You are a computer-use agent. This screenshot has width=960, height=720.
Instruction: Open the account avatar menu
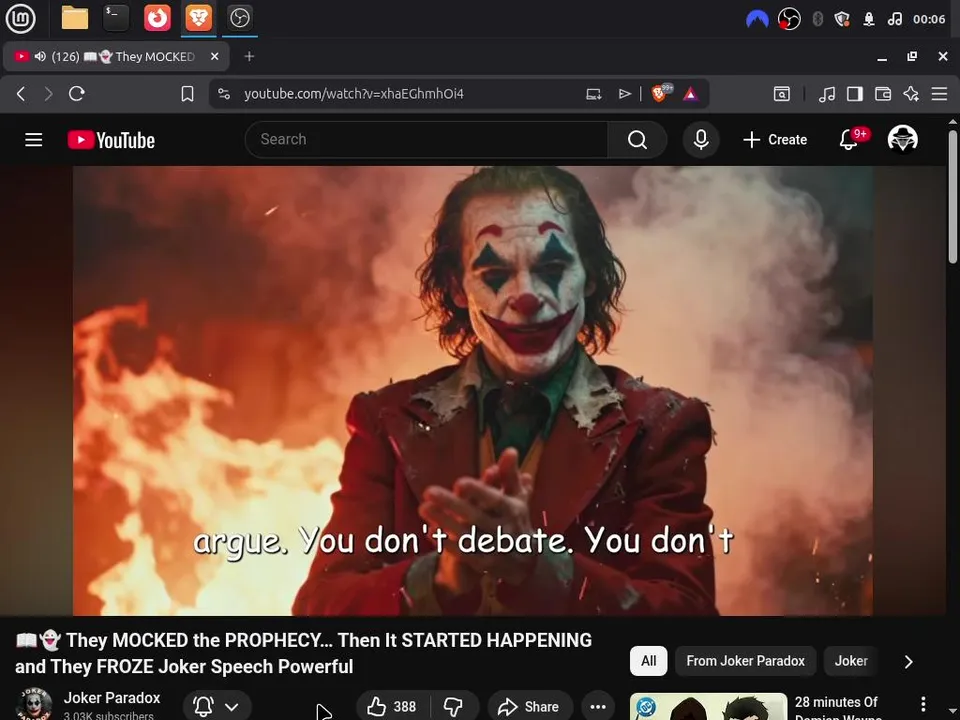pos(903,139)
